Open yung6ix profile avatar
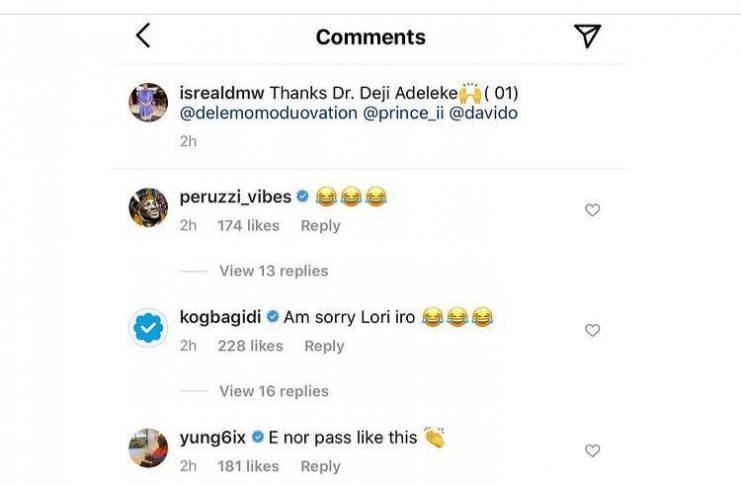 [148, 447]
